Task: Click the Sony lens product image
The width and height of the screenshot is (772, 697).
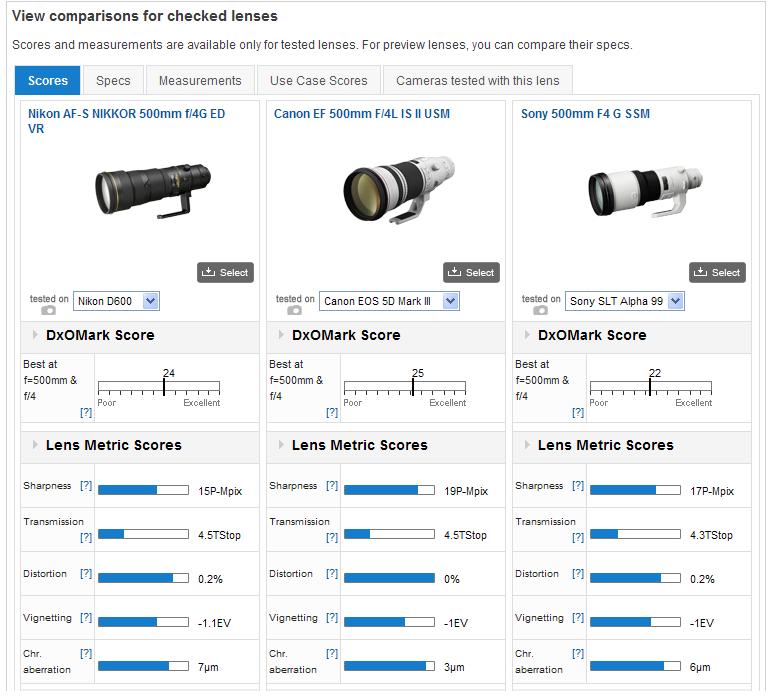Action: click(x=645, y=191)
